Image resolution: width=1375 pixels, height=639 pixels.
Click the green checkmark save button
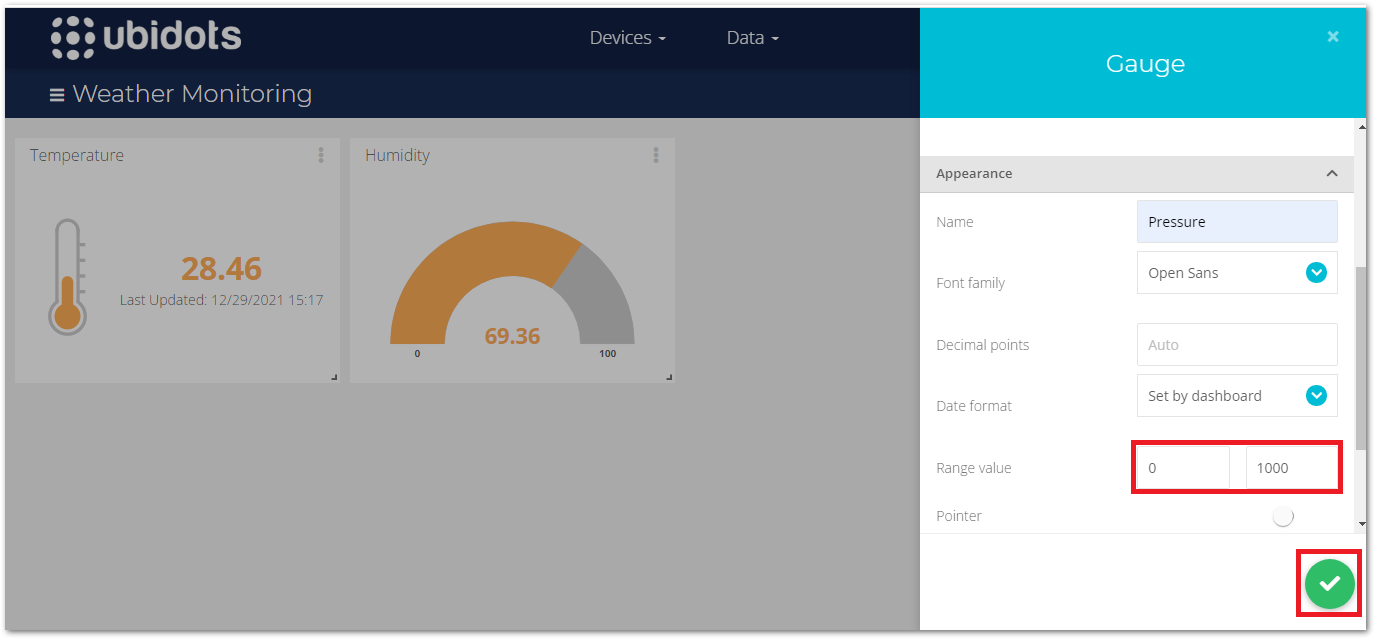[x=1329, y=583]
